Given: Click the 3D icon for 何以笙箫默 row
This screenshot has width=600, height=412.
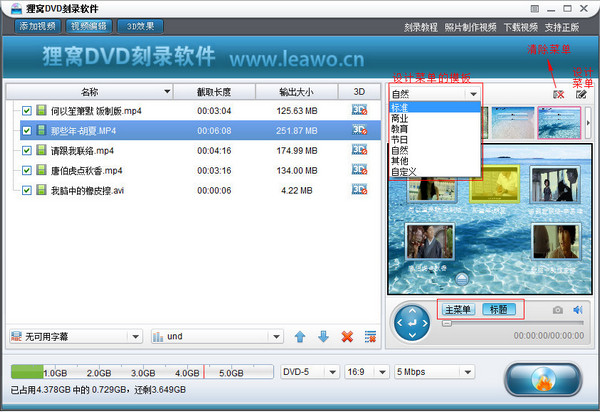Looking at the screenshot, I should click(359, 110).
